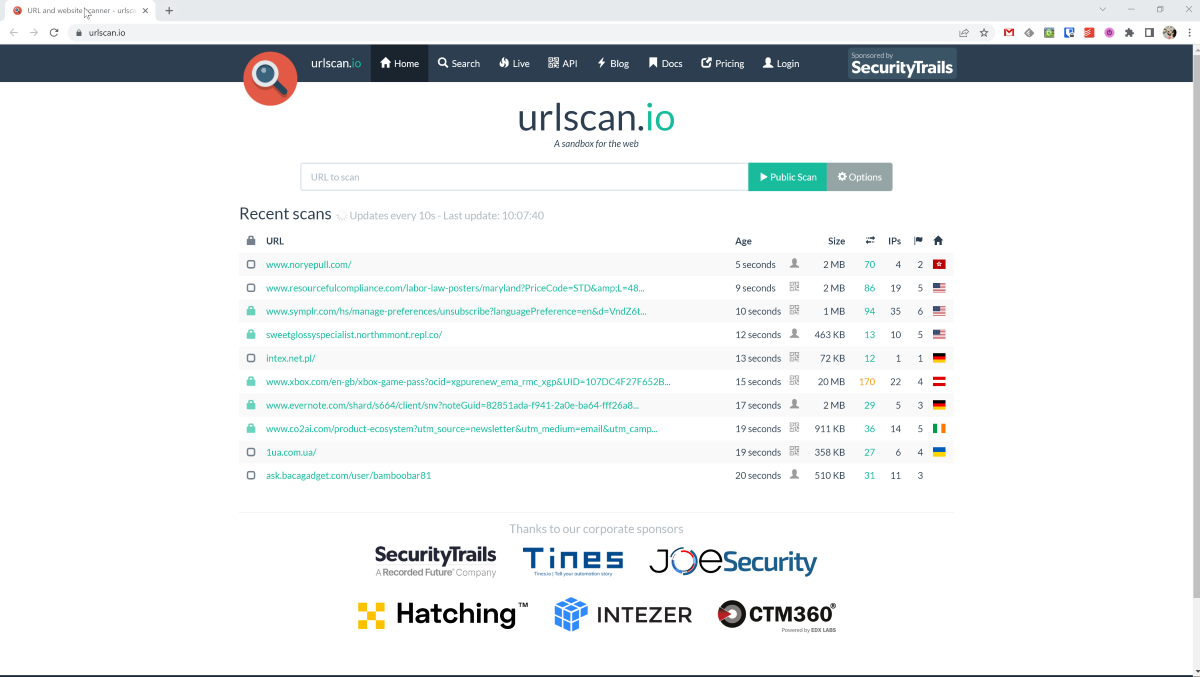
Task: Focus the URL to scan field
Action: click(524, 177)
